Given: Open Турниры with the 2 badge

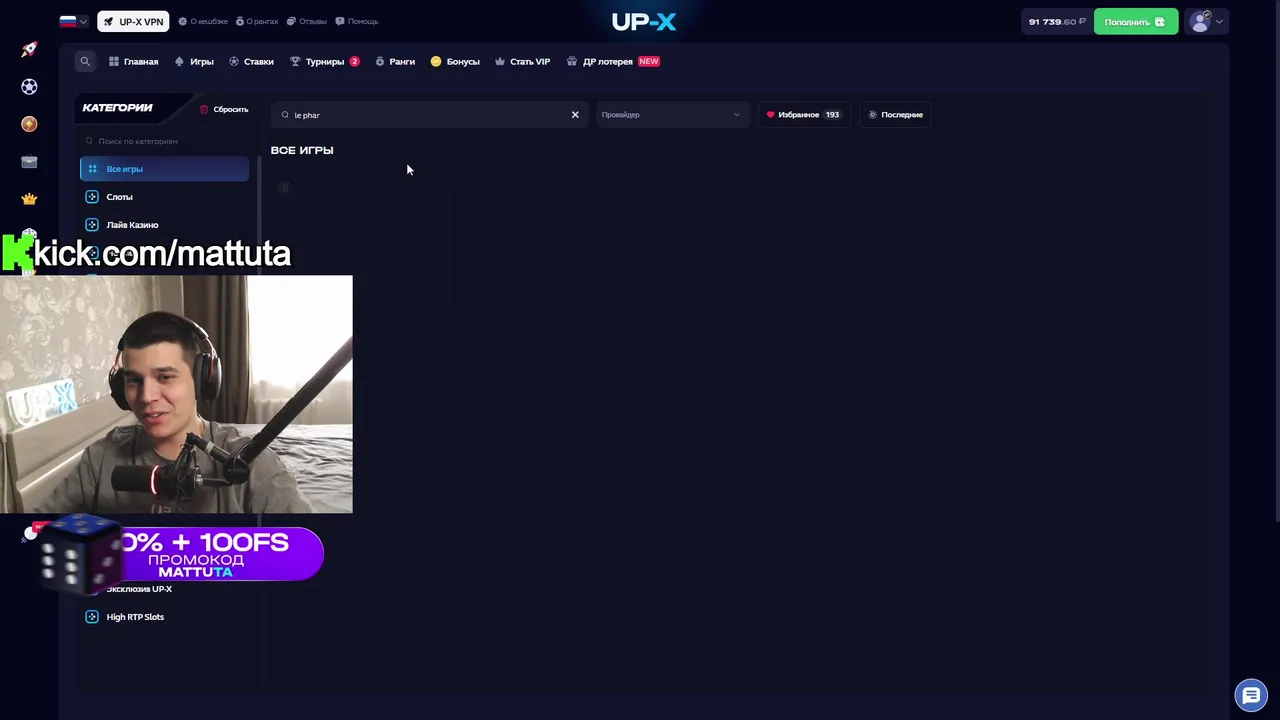Looking at the screenshot, I should 324,62.
